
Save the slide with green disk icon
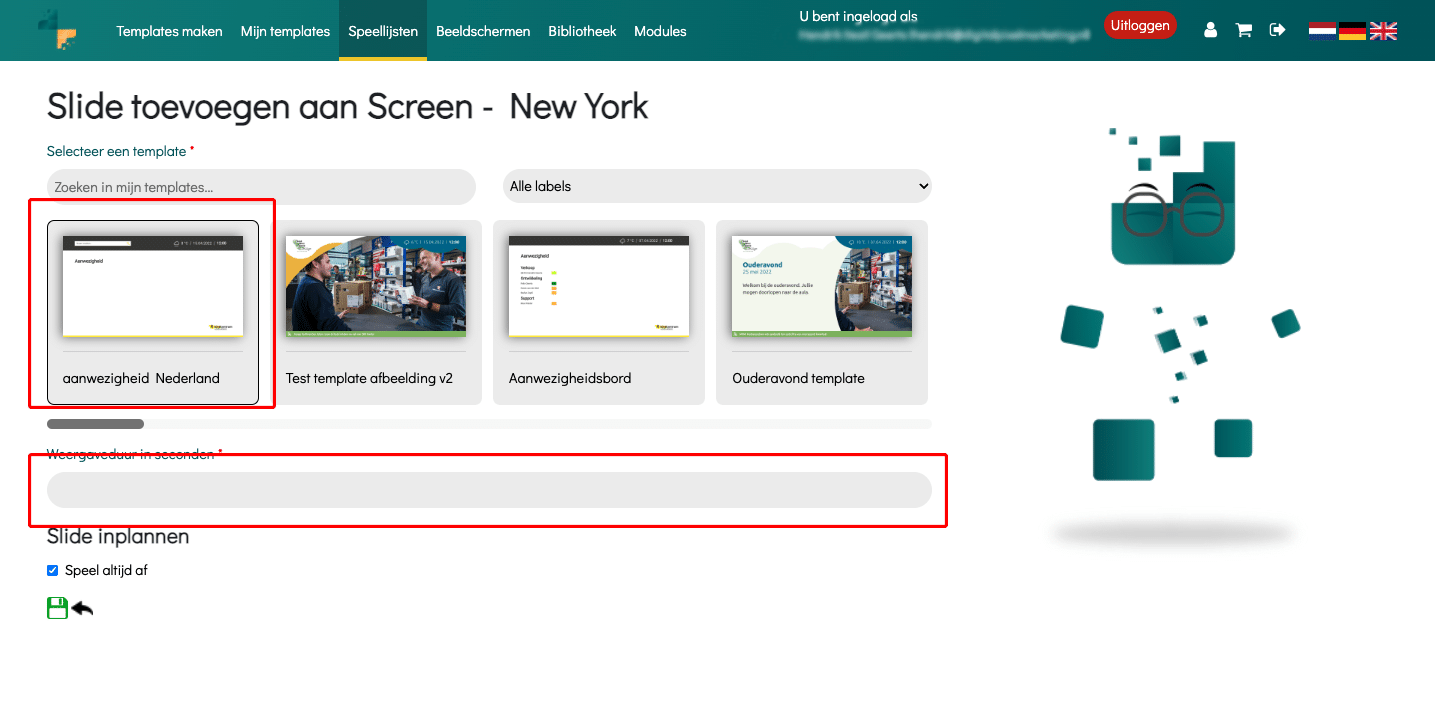click(x=58, y=608)
